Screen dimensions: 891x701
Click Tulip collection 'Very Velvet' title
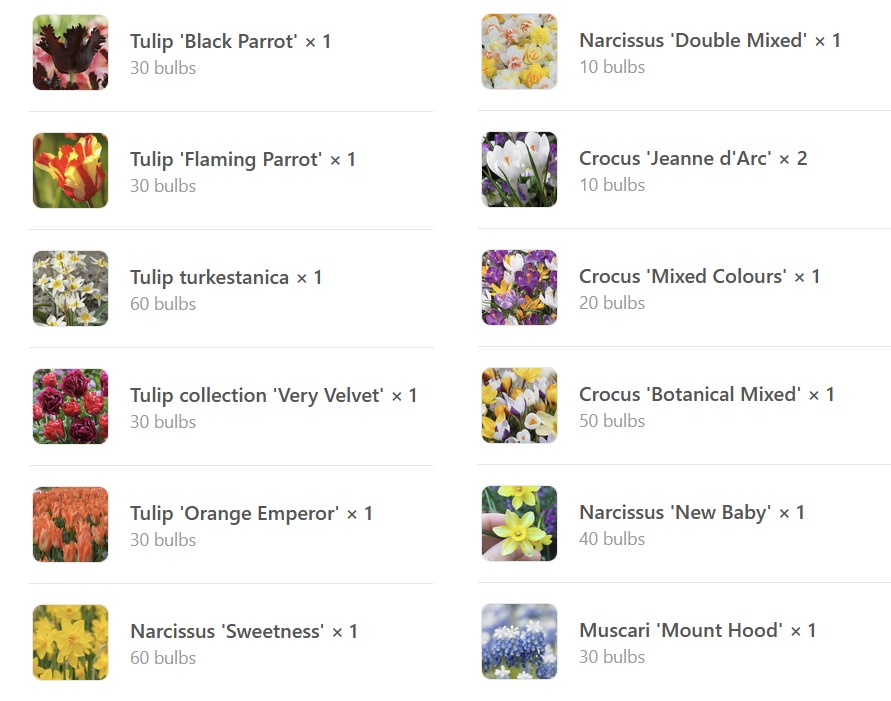pyautogui.click(x=256, y=396)
